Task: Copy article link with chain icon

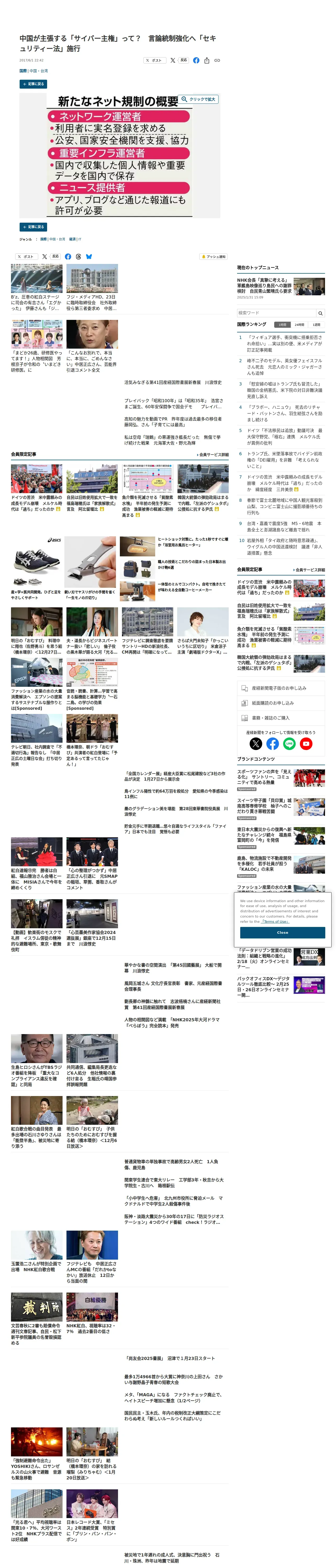Action: point(217,60)
